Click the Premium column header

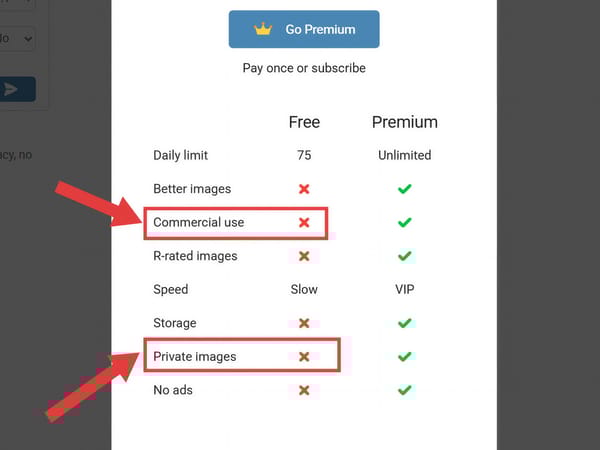click(x=404, y=122)
